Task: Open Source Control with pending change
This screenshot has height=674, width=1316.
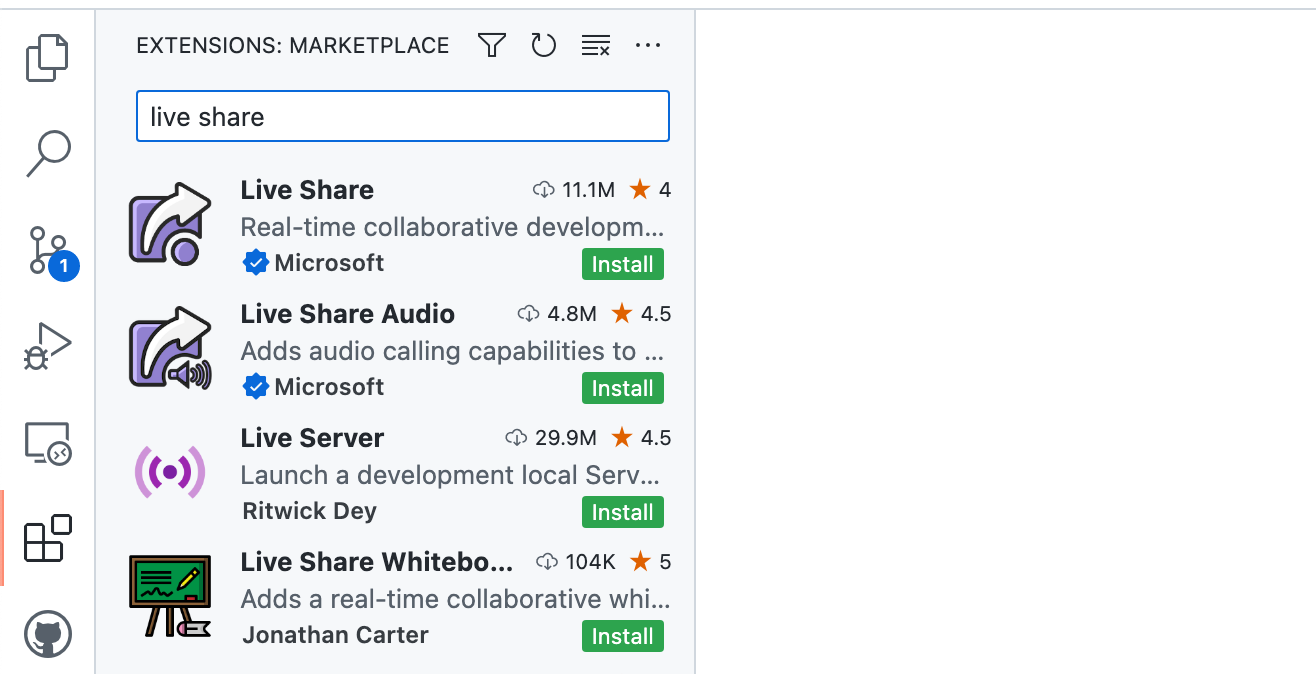Action: click(47, 246)
